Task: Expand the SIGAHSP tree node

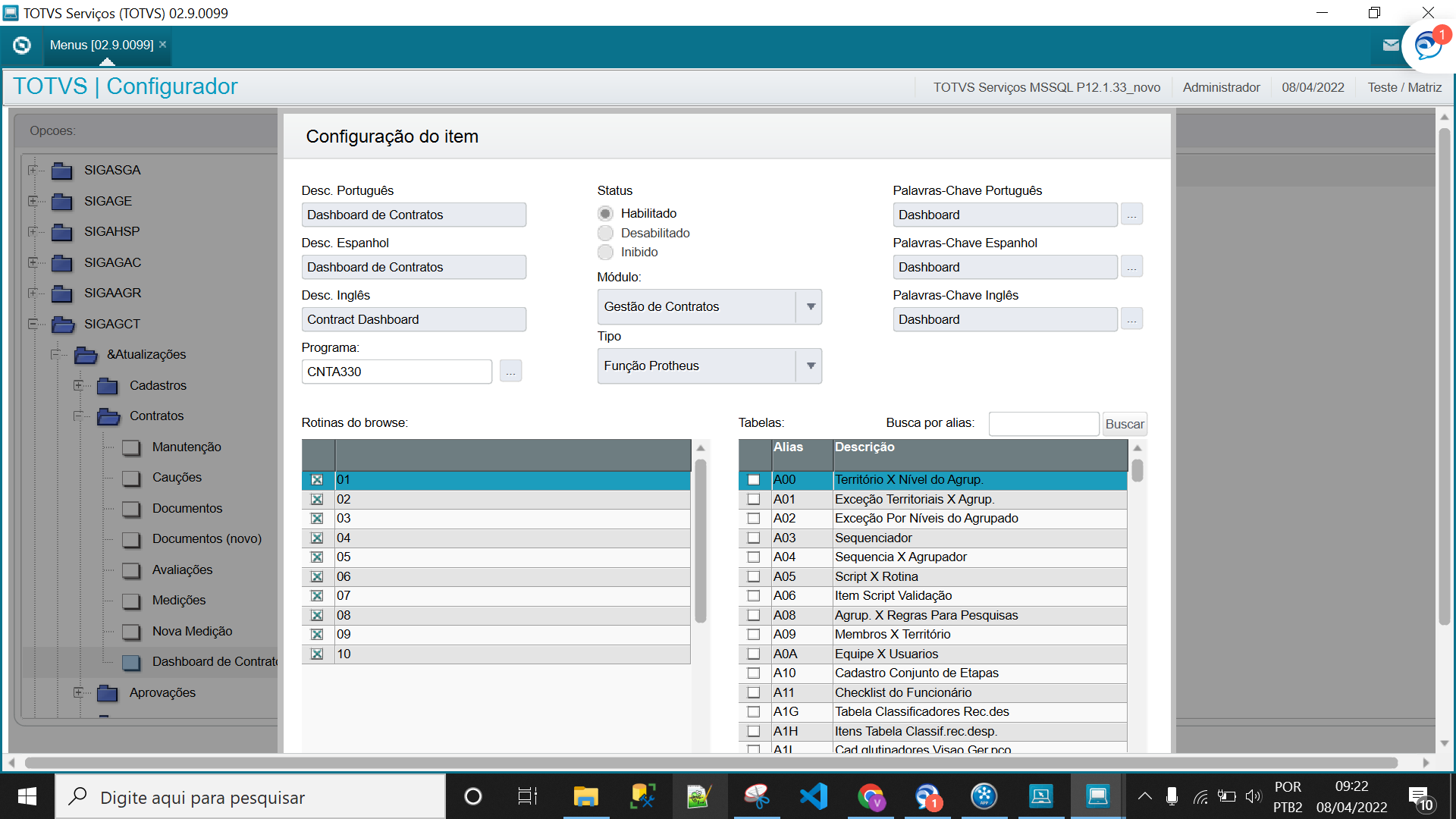Action: [32, 231]
